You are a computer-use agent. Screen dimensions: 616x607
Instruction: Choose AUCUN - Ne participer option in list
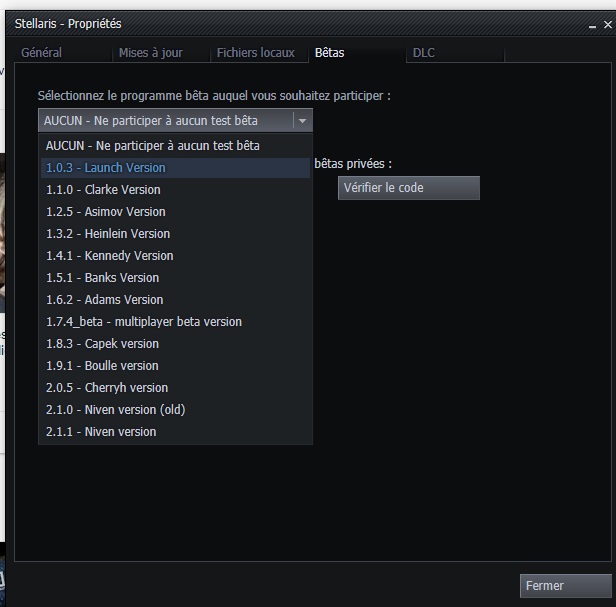(x=175, y=146)
